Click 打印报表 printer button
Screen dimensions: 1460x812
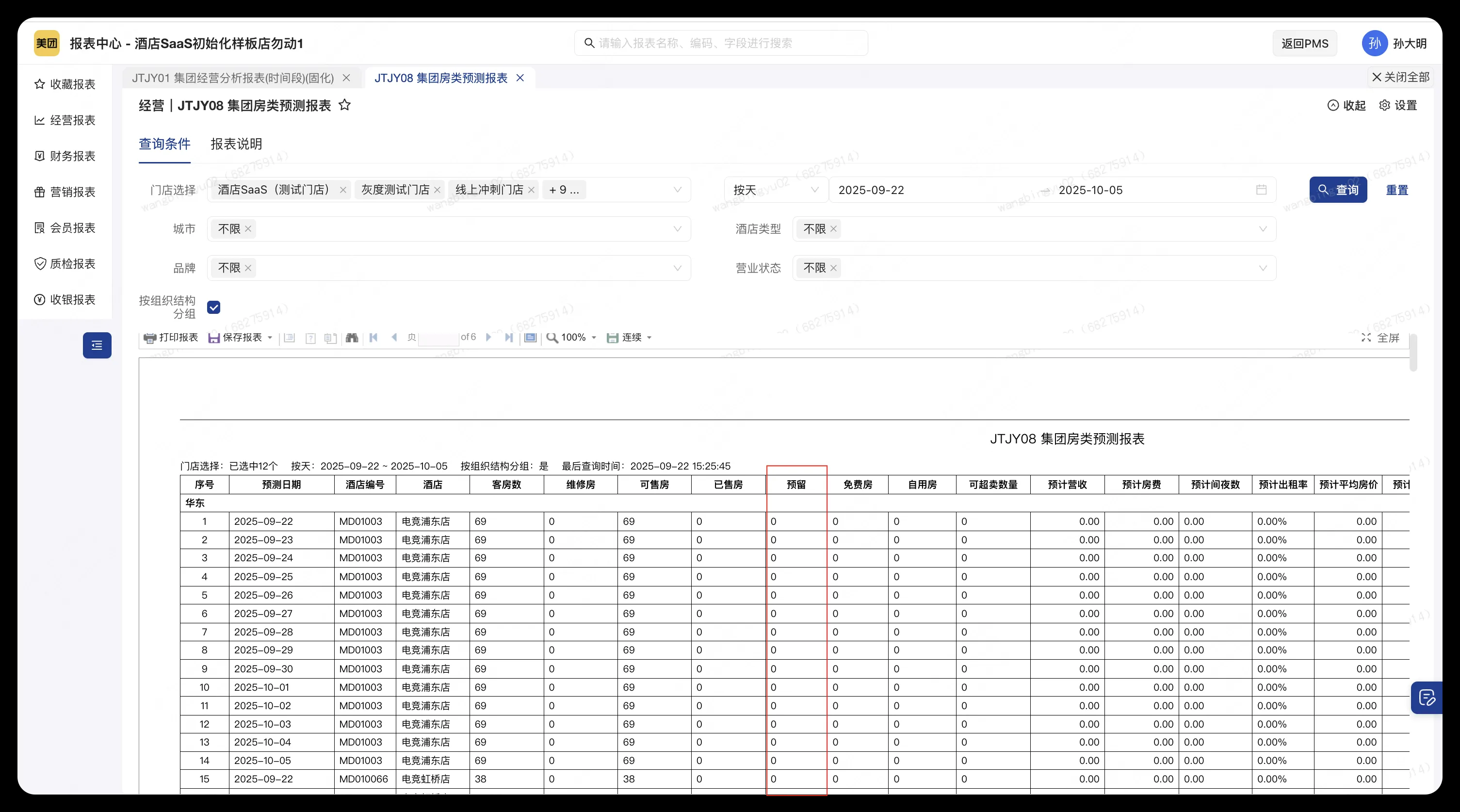pyautogui.click(x=171, y=338)
